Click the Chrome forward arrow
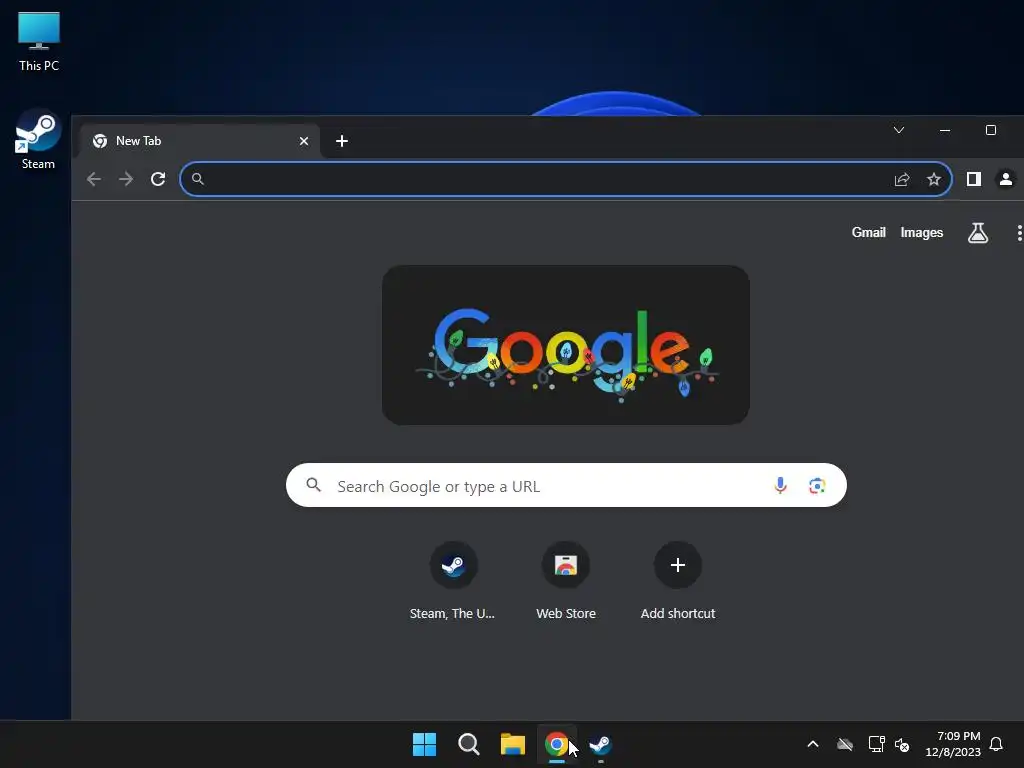The width and height of the screenshot is (1024, 768). tap(126, 179)
